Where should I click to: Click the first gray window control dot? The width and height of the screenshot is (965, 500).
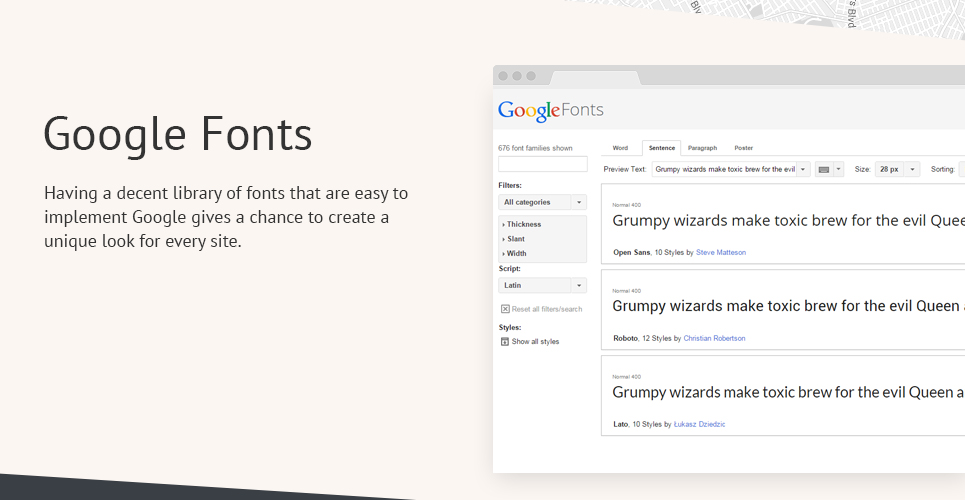503,76
